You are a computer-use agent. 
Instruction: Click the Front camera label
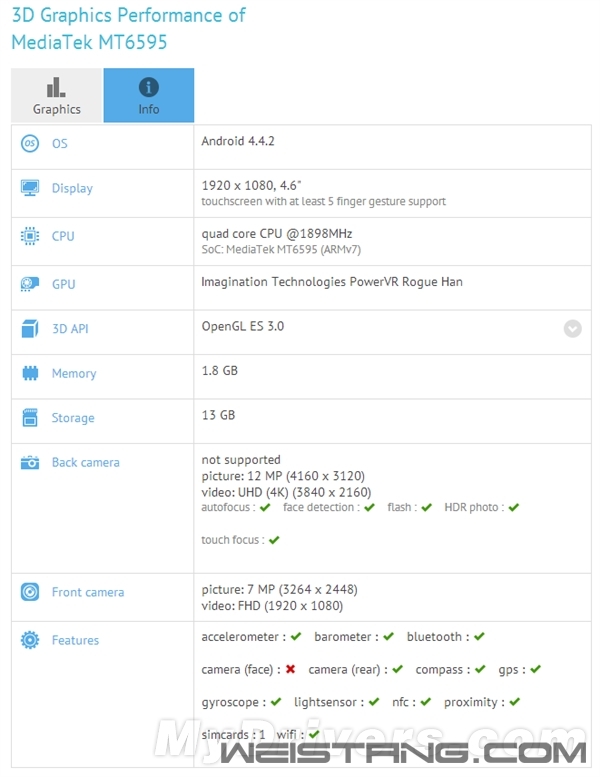(88, 592)
